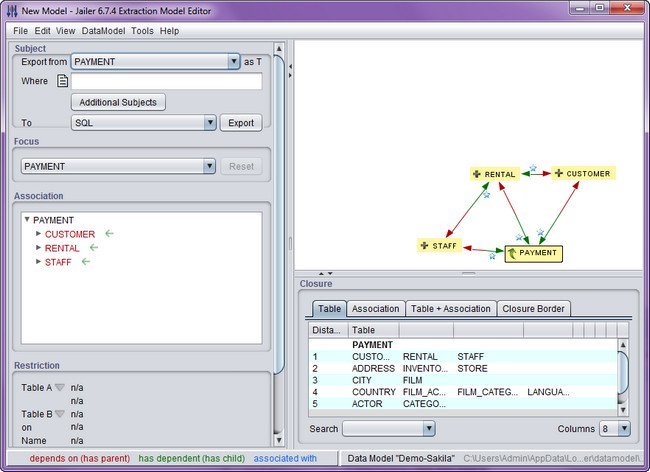650x472 pixels.
Task: Select the Table closure tab
Action: 329,309
